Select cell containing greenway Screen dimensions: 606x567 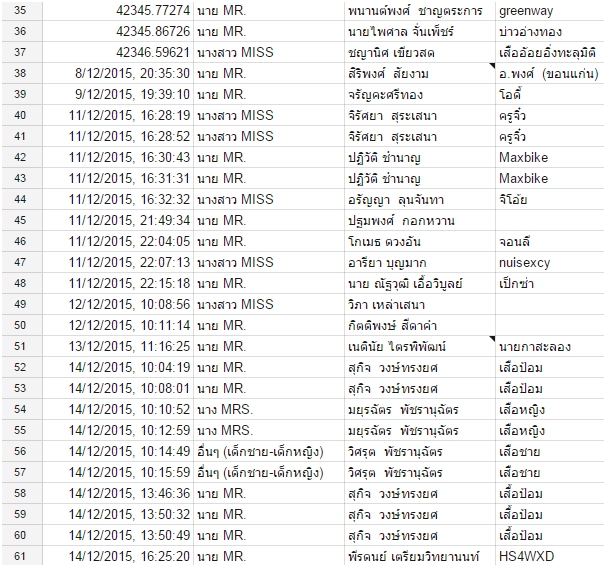(550, 10)
